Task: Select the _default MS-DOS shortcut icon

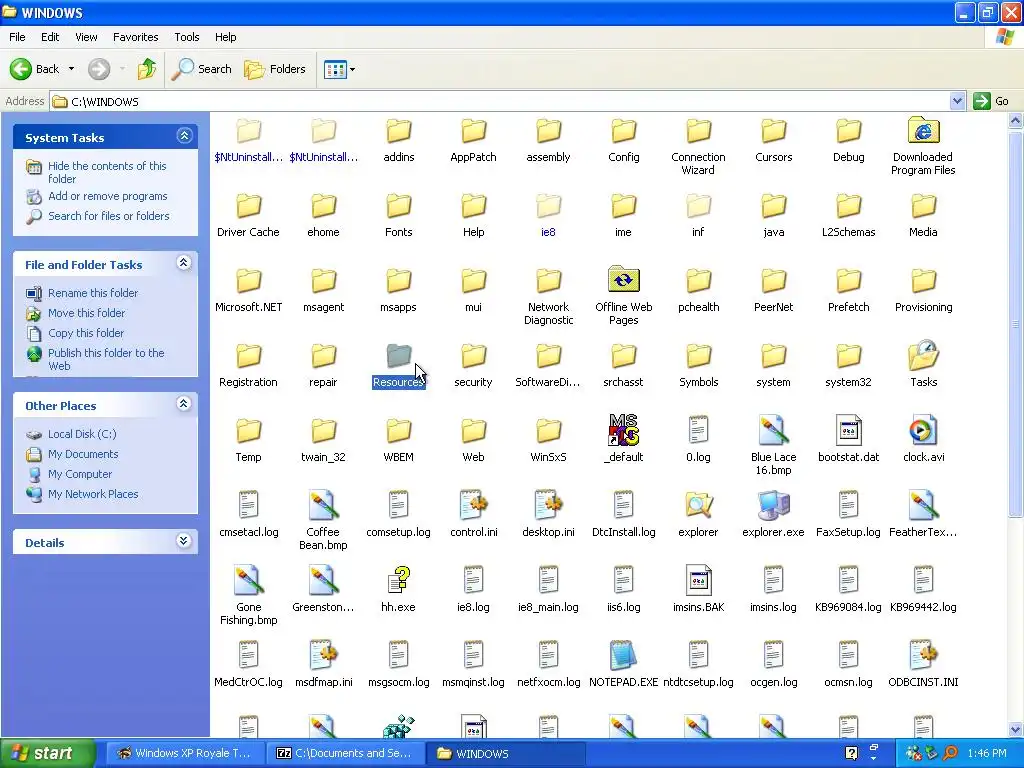Action: click(624, 430)
